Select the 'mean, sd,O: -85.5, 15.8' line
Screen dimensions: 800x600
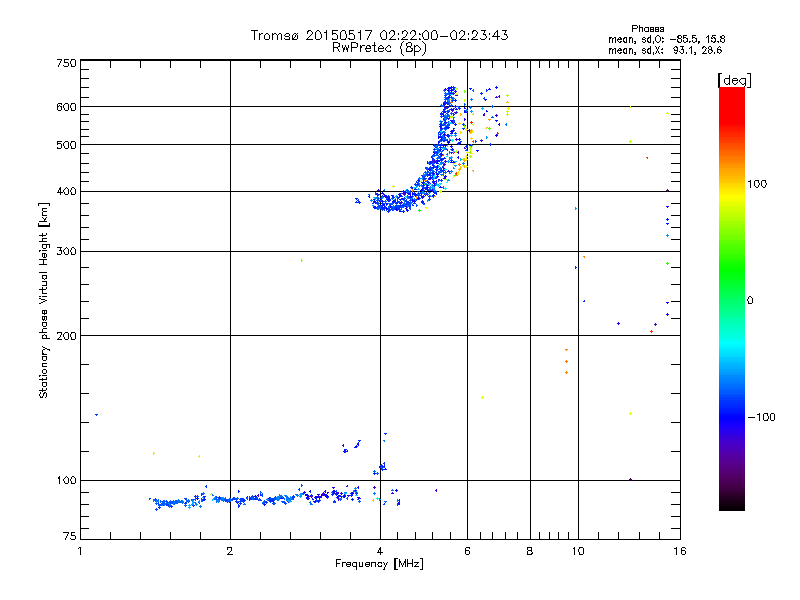[x=666, y=39]
